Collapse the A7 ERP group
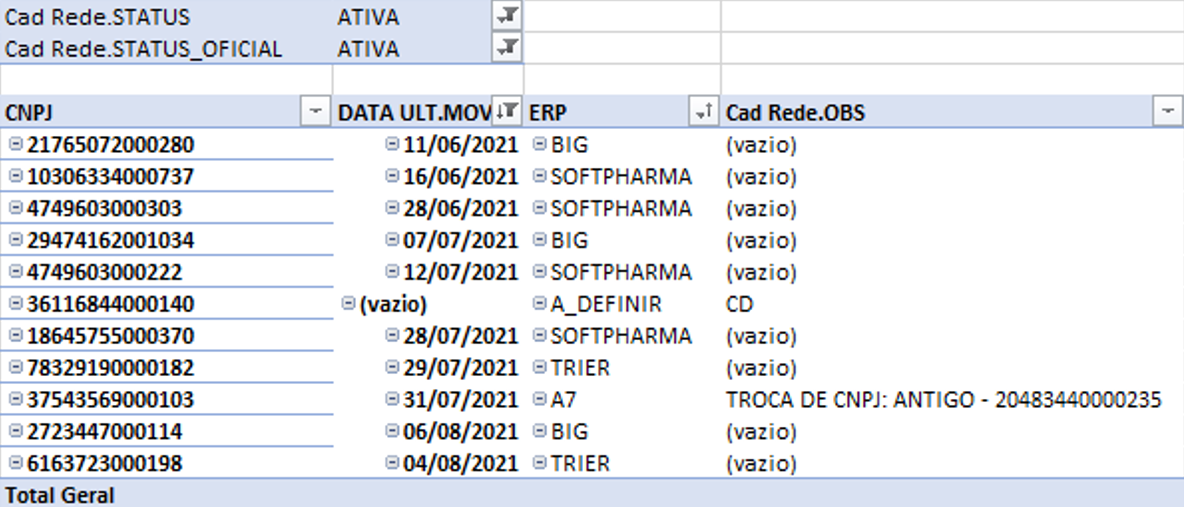 coord(540,400)
